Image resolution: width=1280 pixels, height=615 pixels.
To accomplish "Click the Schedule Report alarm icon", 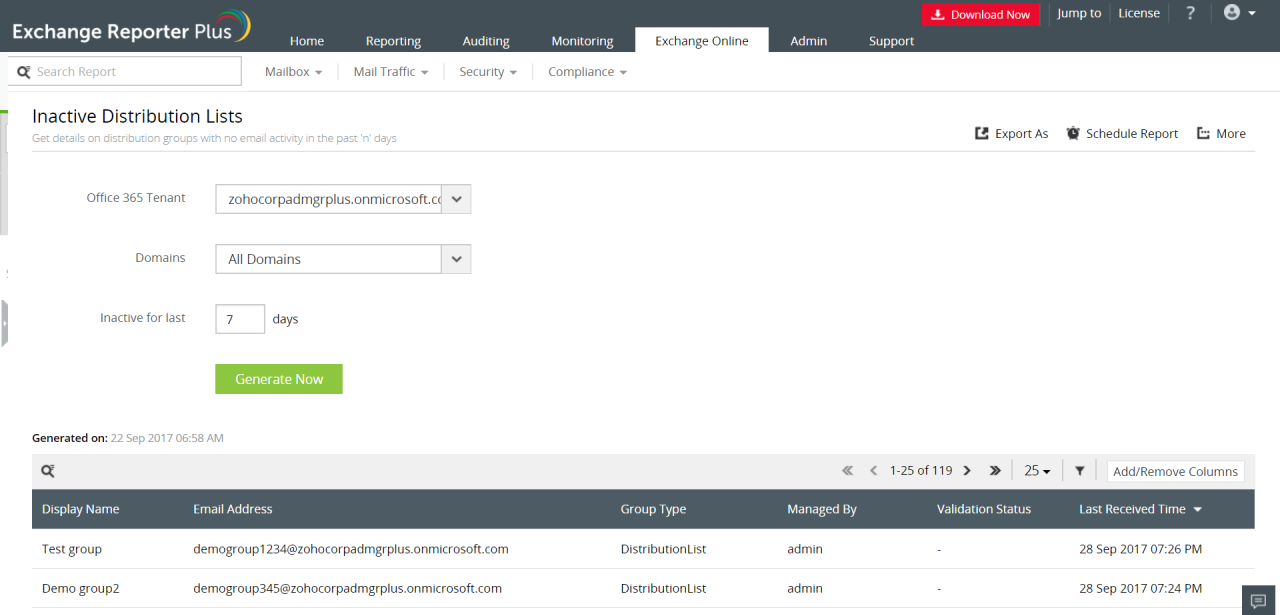I will pyautogui.click(x=1073, y=133).
